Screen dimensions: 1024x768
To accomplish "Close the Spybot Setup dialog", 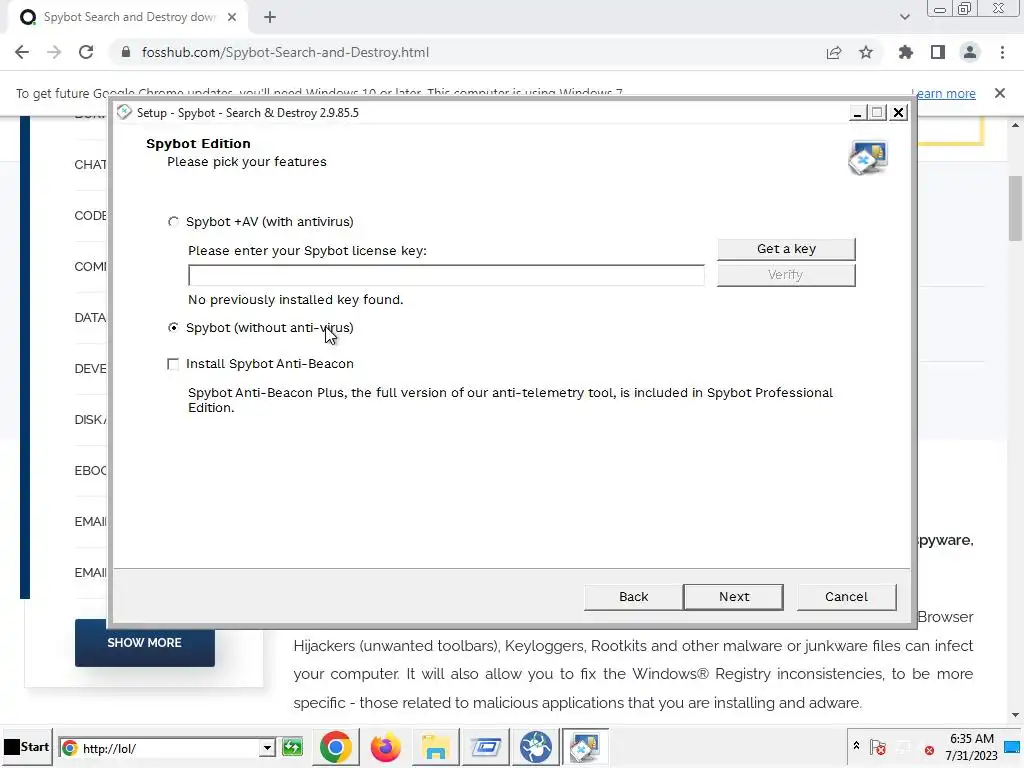I will point(899,113).
